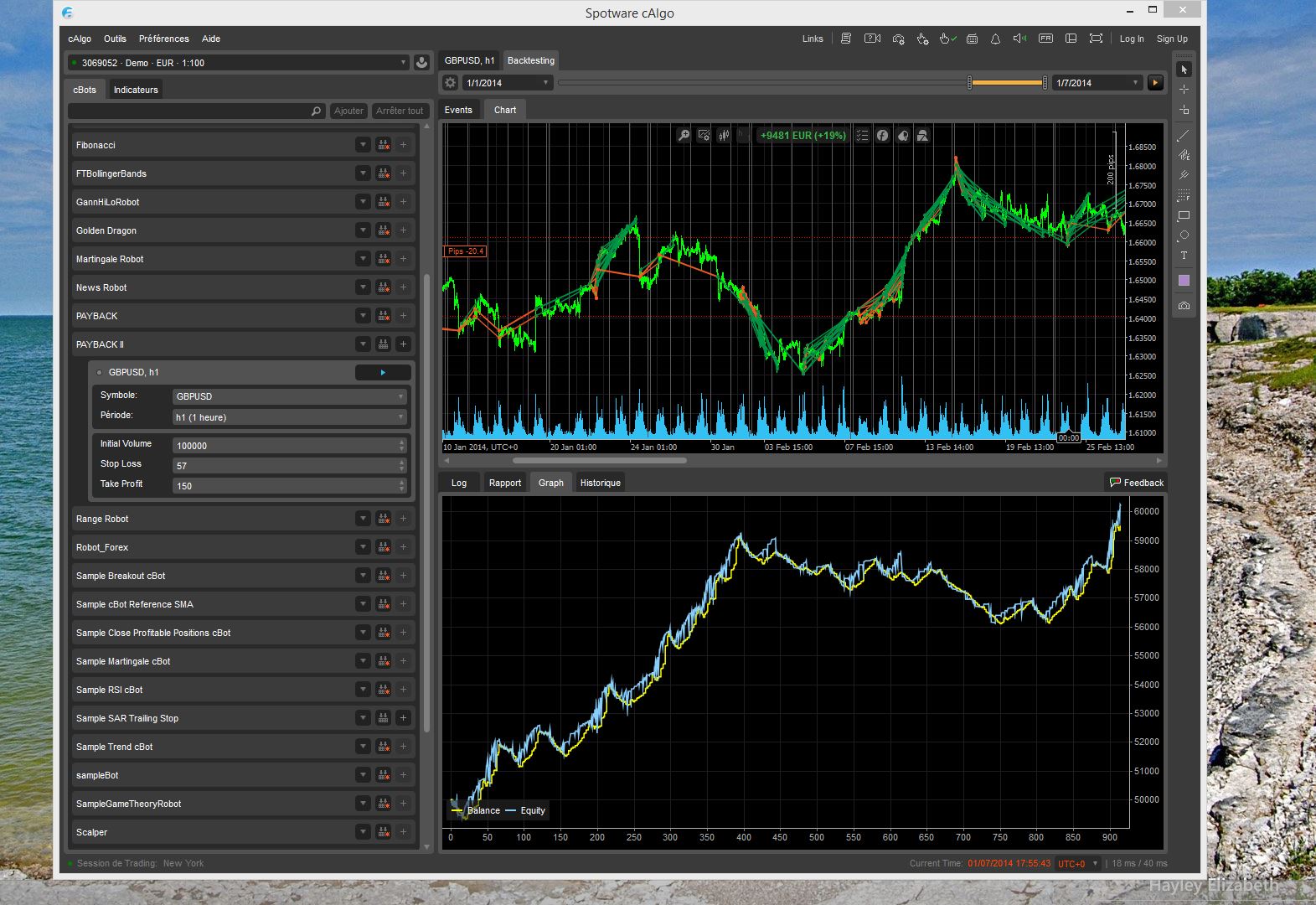Open backtesting settings gear icon
The width and height of the screenshot is (1316, 905).
[450, 83]
